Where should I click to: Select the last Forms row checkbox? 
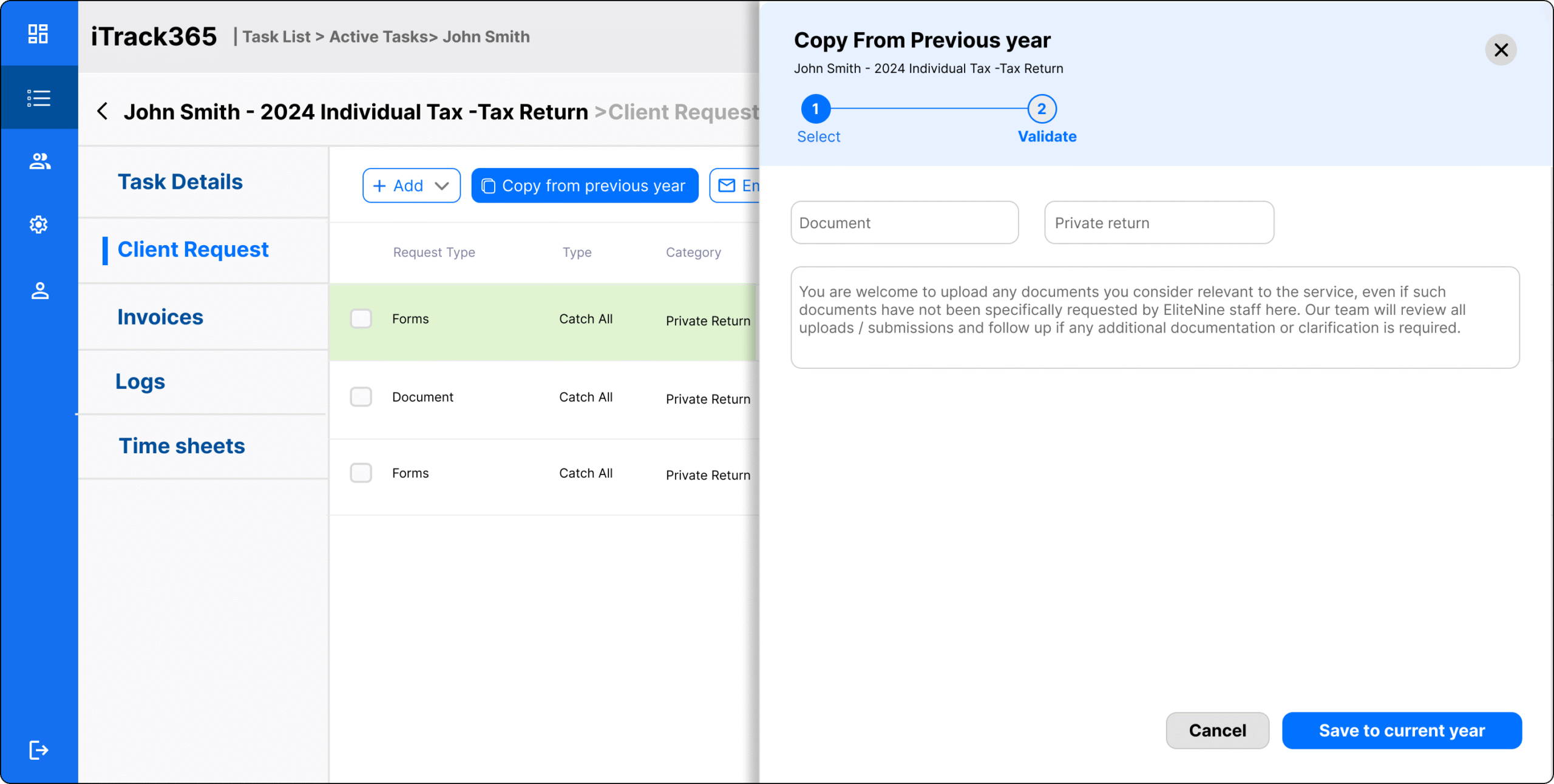[361, 473]
